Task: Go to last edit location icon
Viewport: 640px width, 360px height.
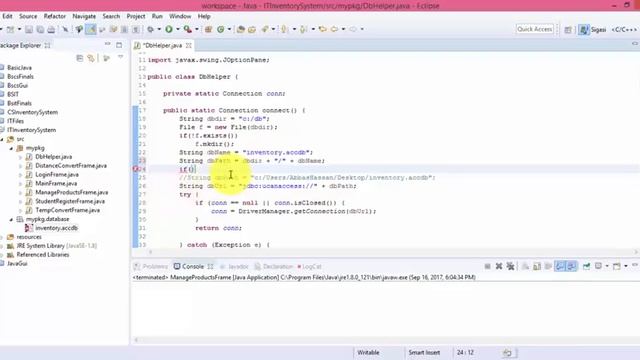Action: point(323,29)
